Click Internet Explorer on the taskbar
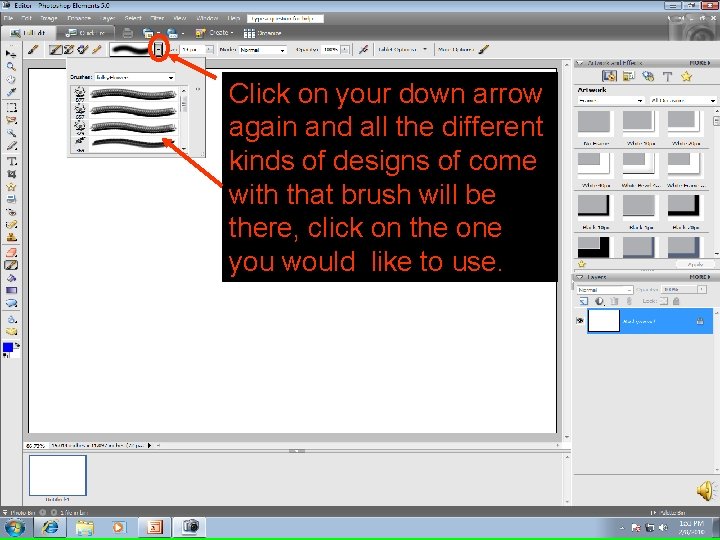Image resolution: width=720 pixels, height=540 pixels. click(51, 527)
